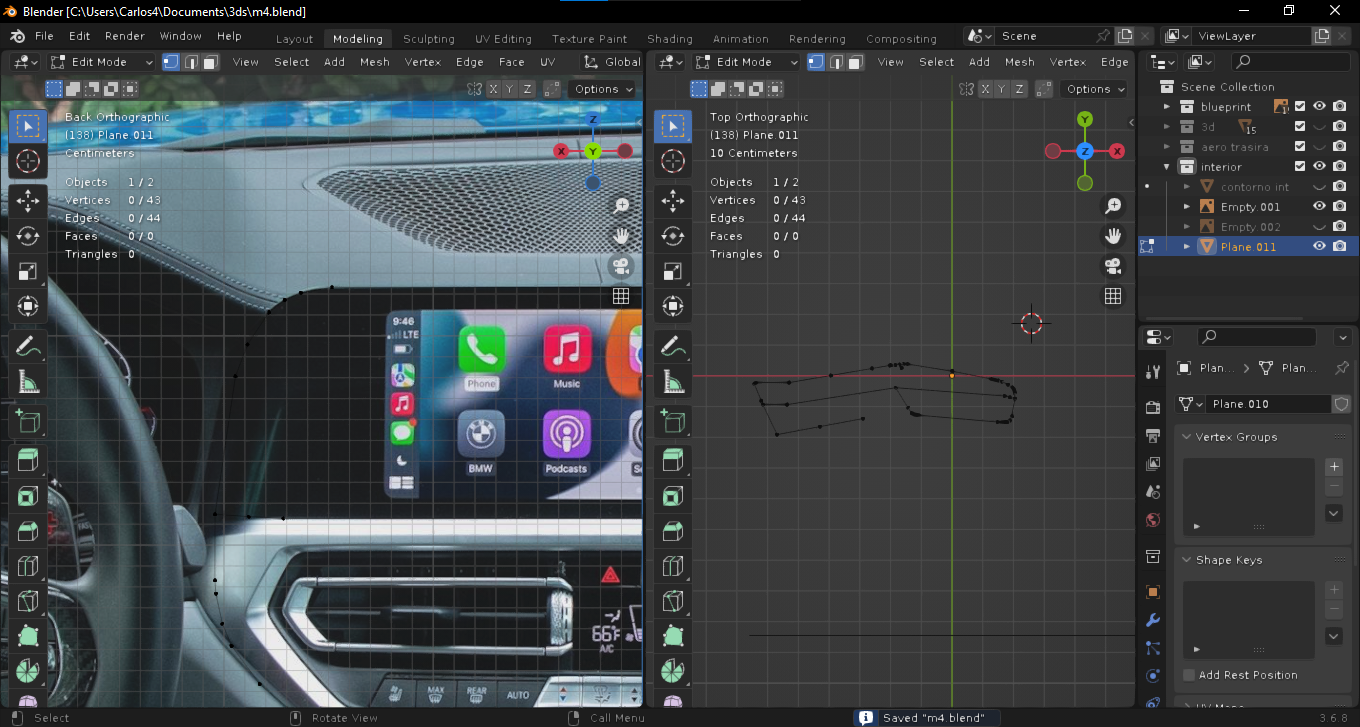1360x727 pixels.
Task: Select the Add Cube tool in left viewport
Action: [28, 421]
